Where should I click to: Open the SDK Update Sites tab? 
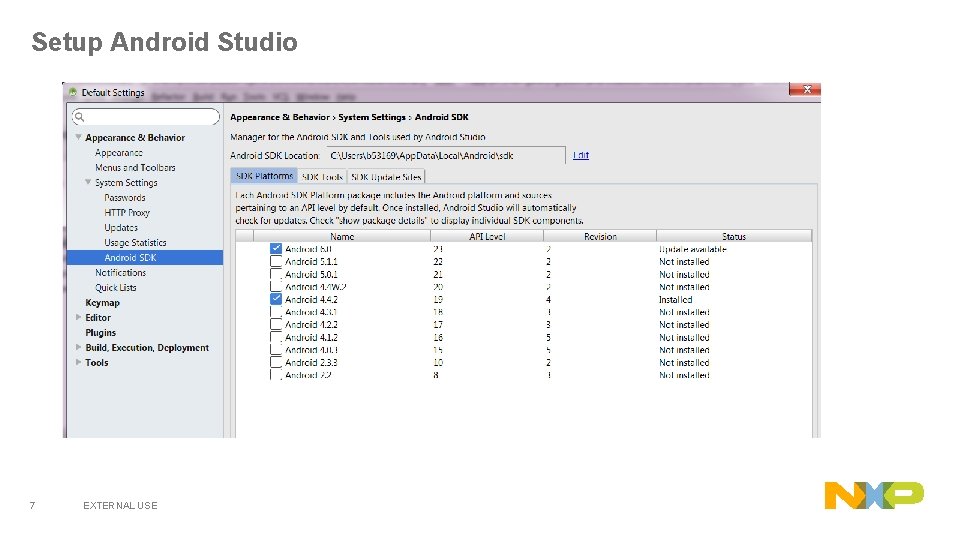(386, 177)
